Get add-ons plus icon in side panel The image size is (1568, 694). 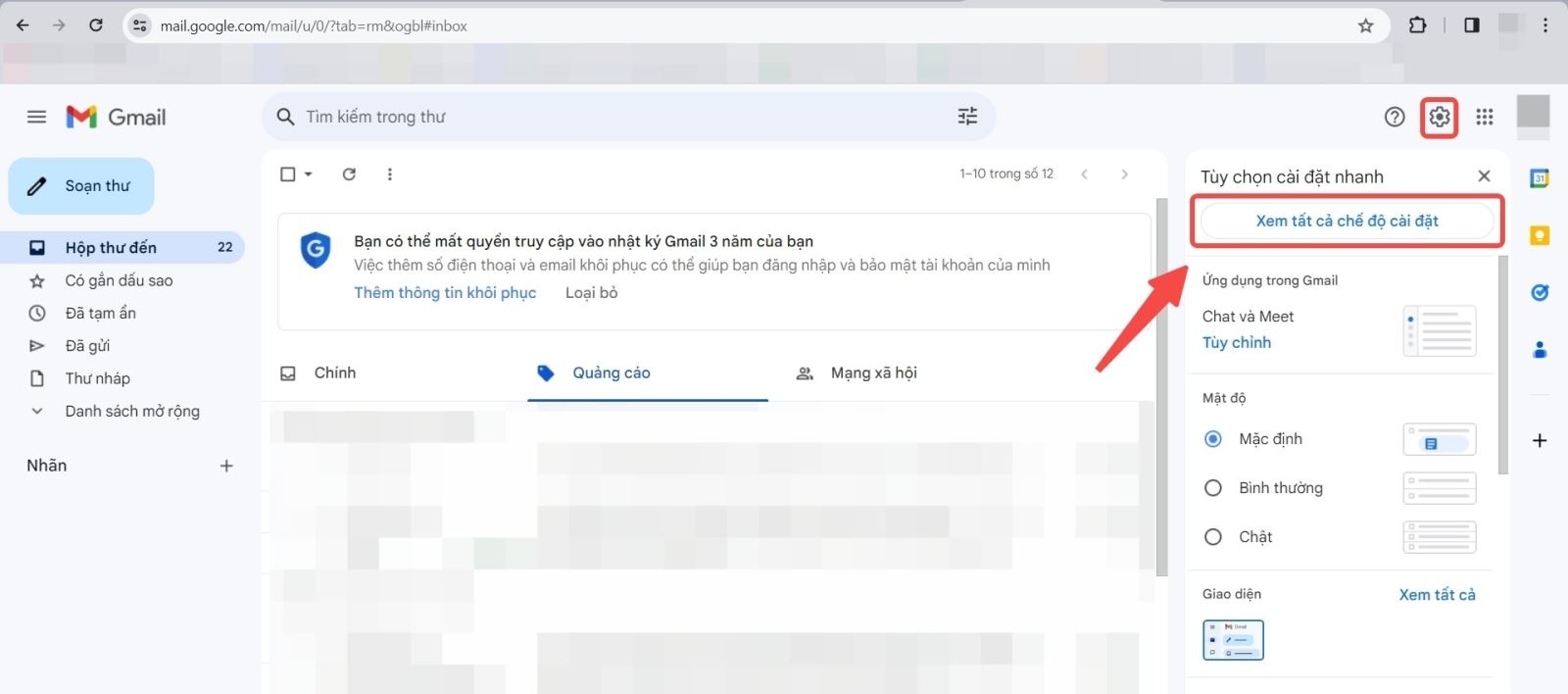[1540, 440]
